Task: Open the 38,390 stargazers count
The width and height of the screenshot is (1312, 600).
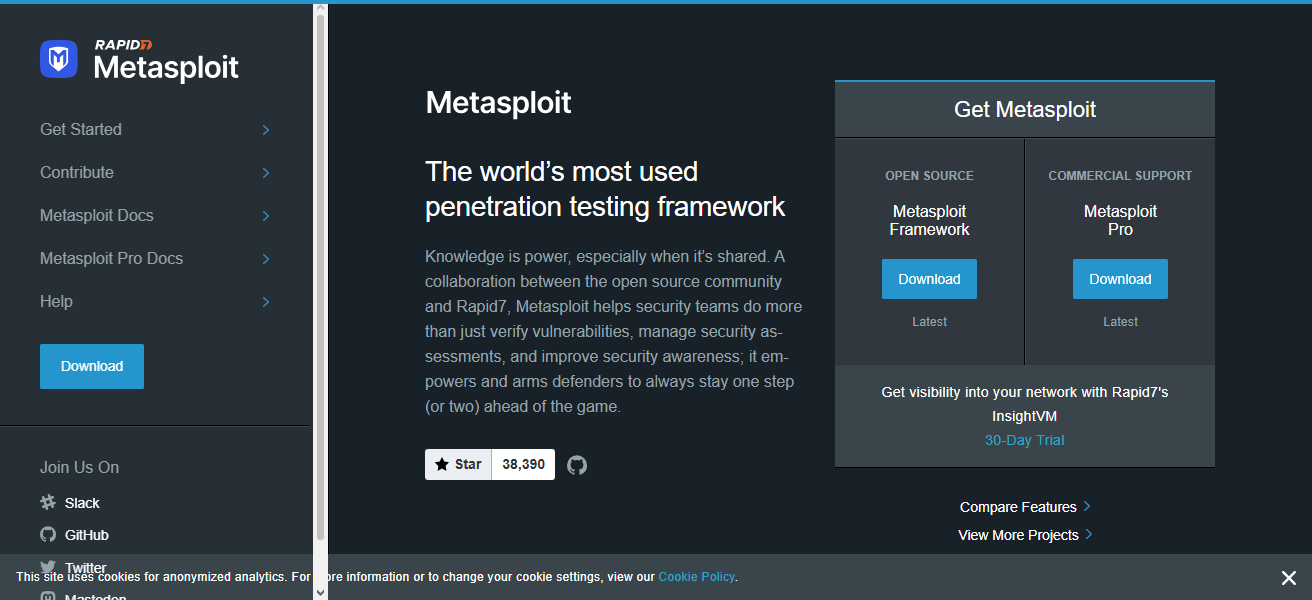Action: coord(523,465)
